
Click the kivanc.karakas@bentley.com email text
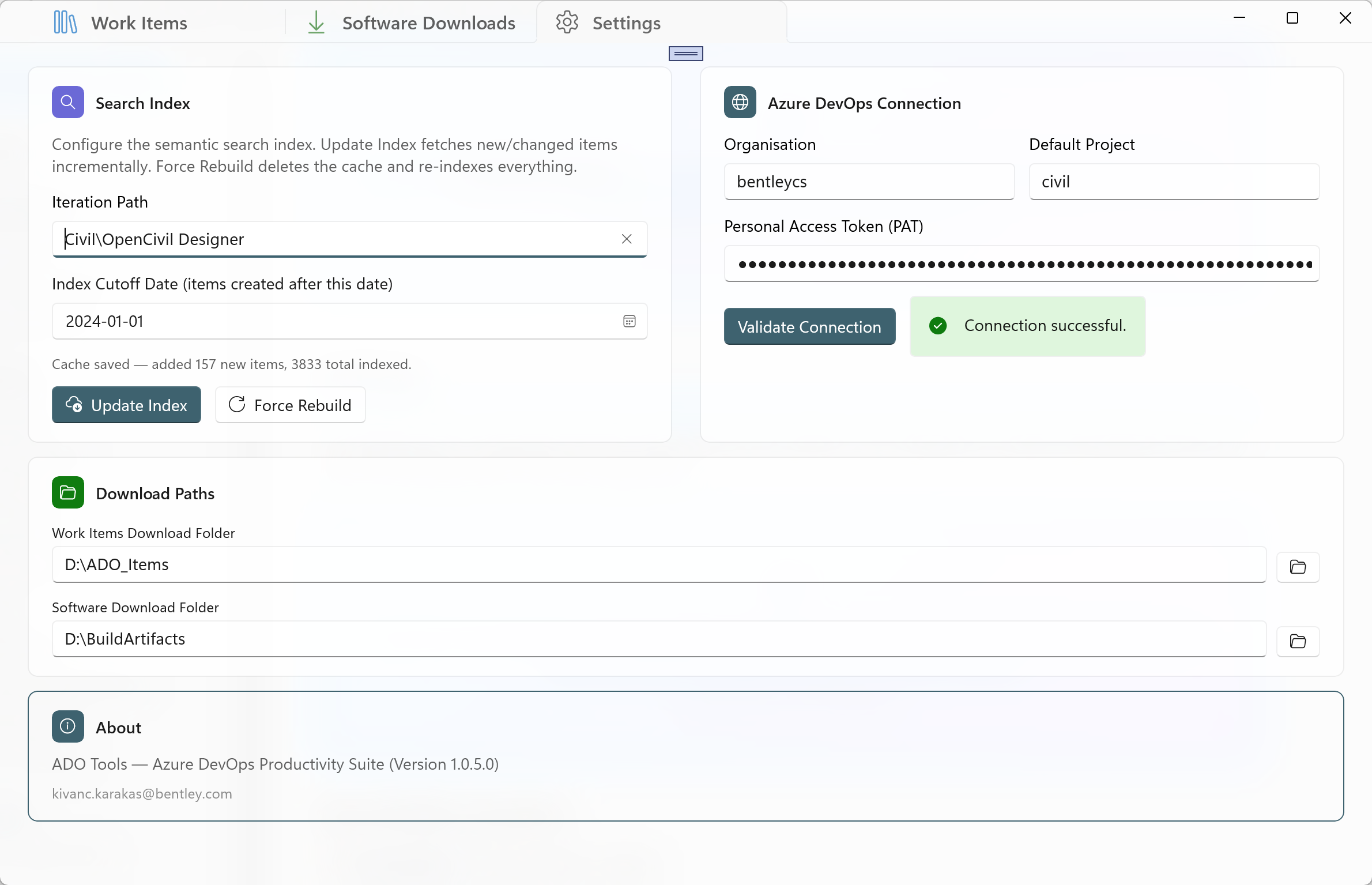(x=142, y=794)
